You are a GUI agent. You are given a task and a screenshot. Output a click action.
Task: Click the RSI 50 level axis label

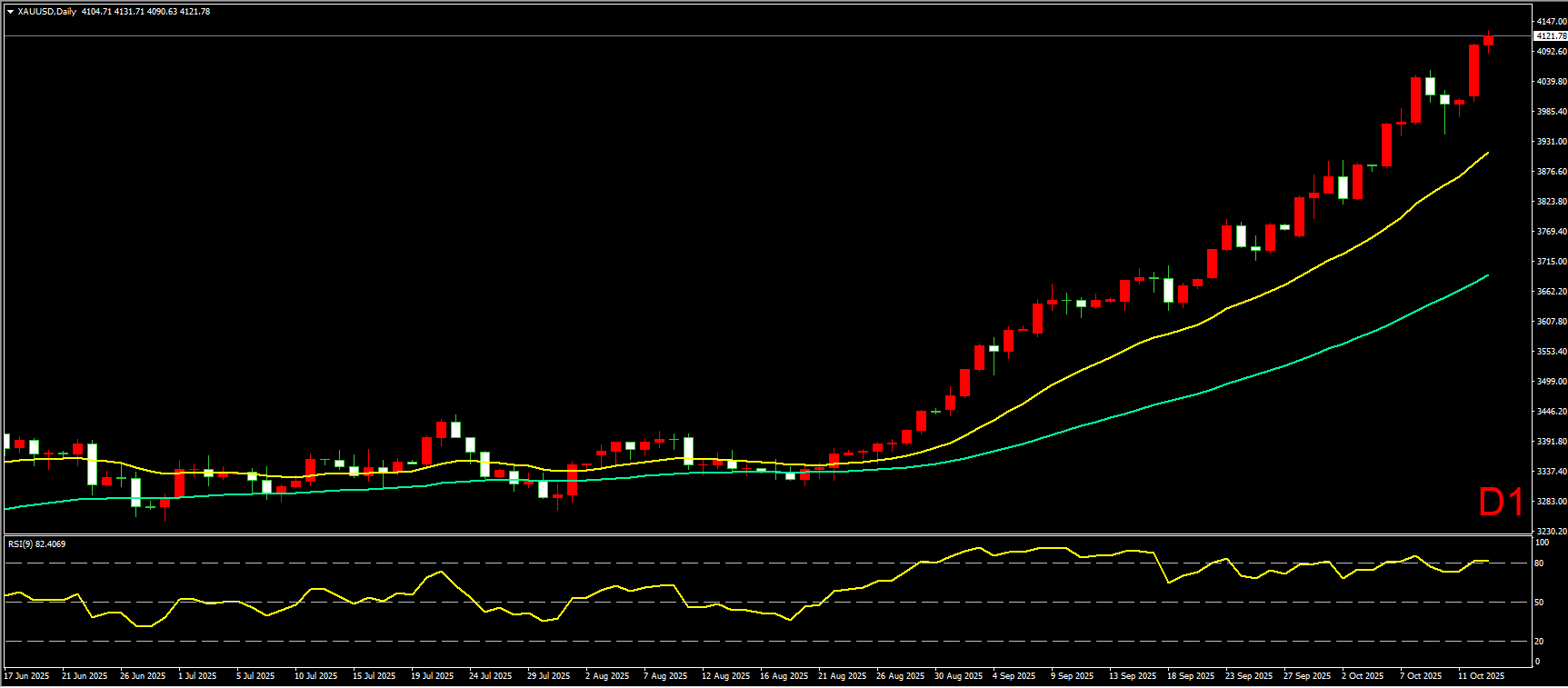1539,603
